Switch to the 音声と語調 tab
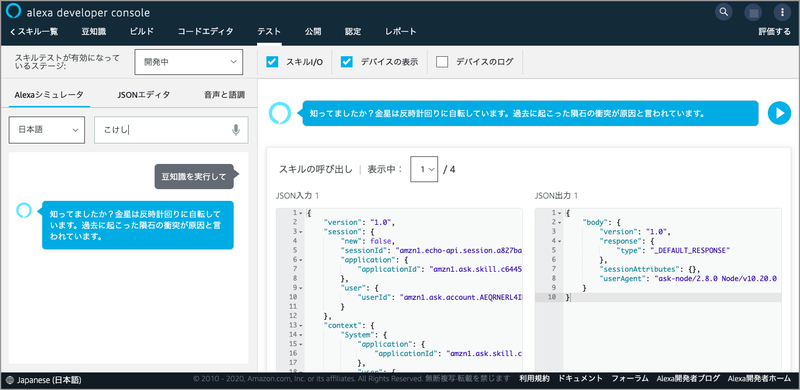The width and height of the screenshot is (800, 390). [224, 94]
